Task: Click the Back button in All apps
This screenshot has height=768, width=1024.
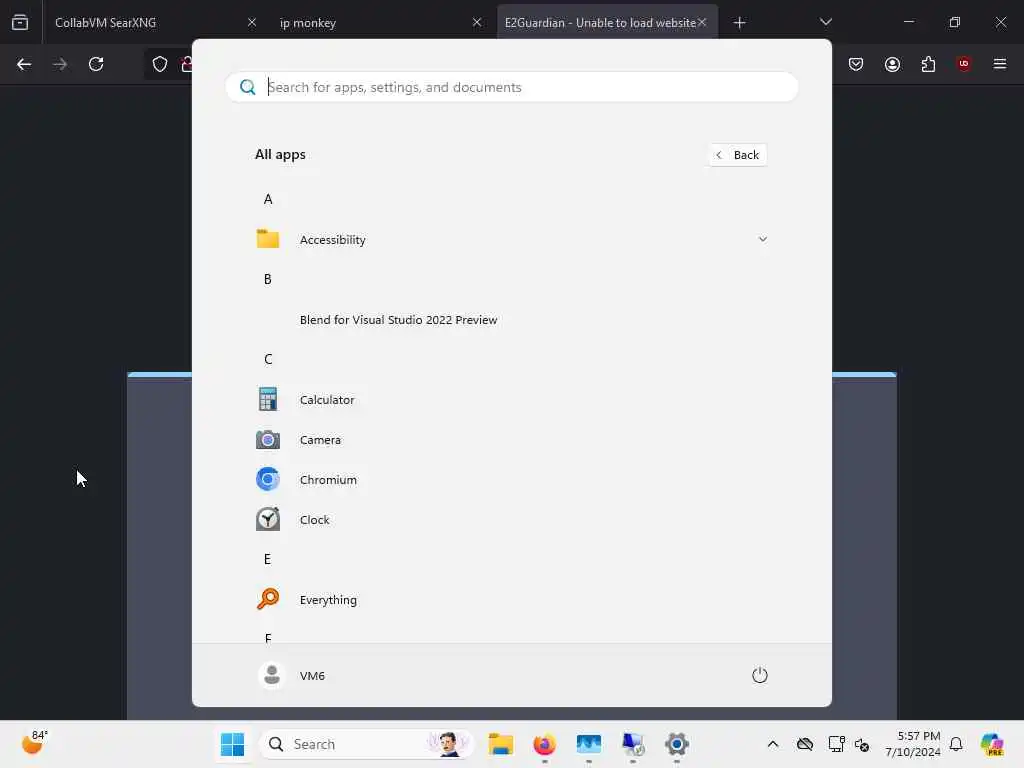Action: (738, 155)
